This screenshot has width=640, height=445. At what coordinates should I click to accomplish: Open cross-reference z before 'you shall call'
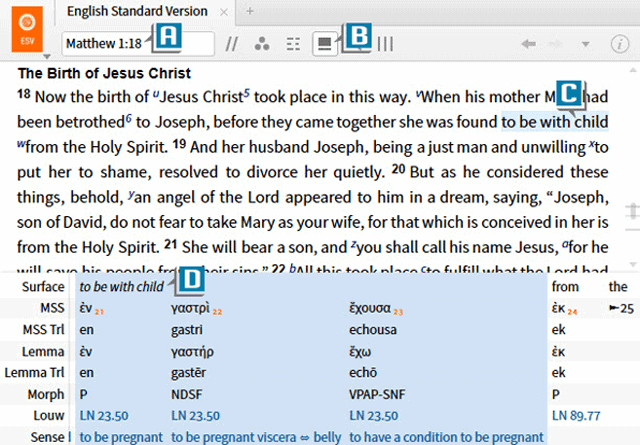click(353, 245)
